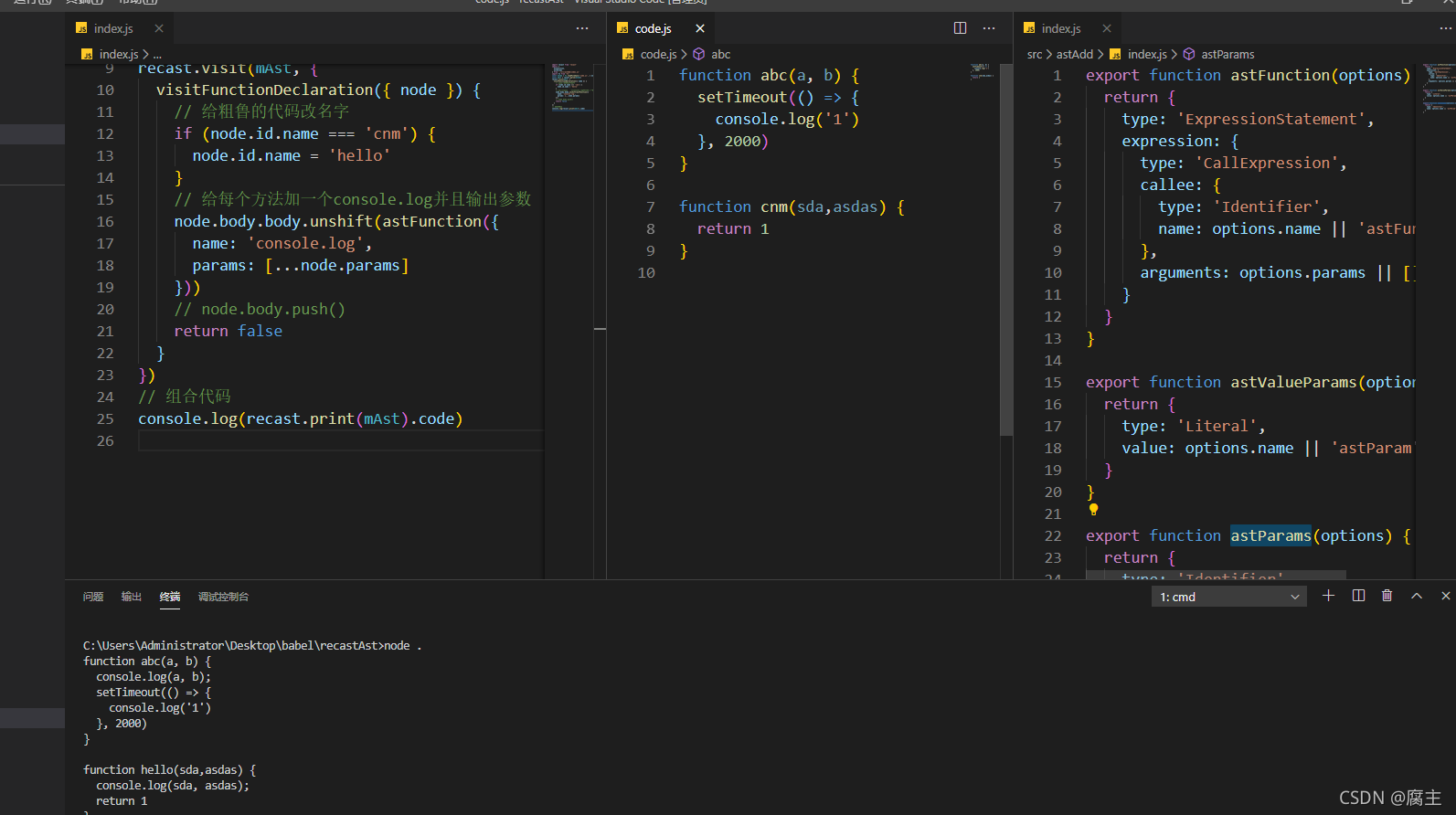The width and height of the screenshot is (1456, 815).
Task: Create a new terminal with plus icon
Action: tap(1329, 596)
